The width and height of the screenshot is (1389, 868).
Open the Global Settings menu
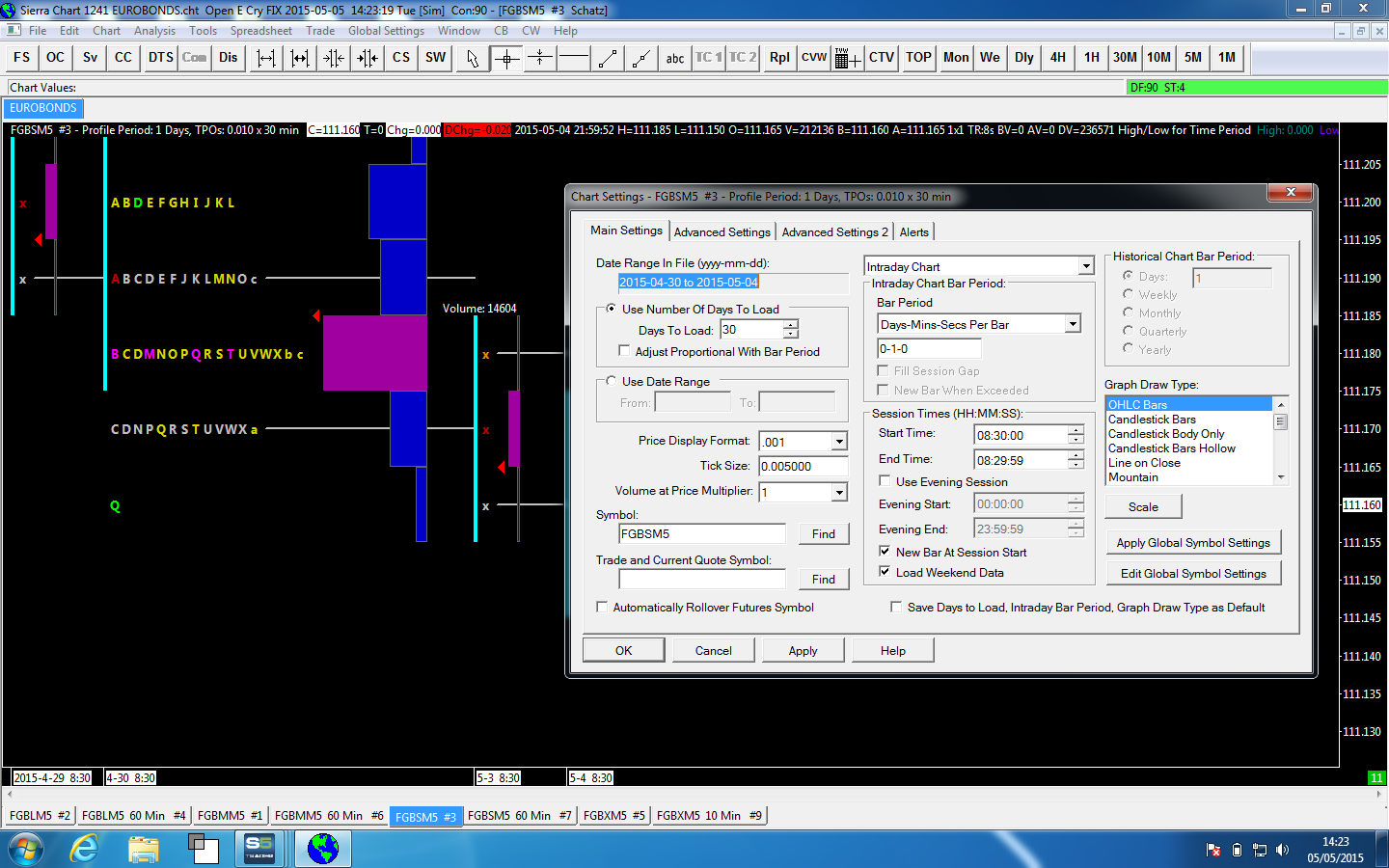pos(386,31)
